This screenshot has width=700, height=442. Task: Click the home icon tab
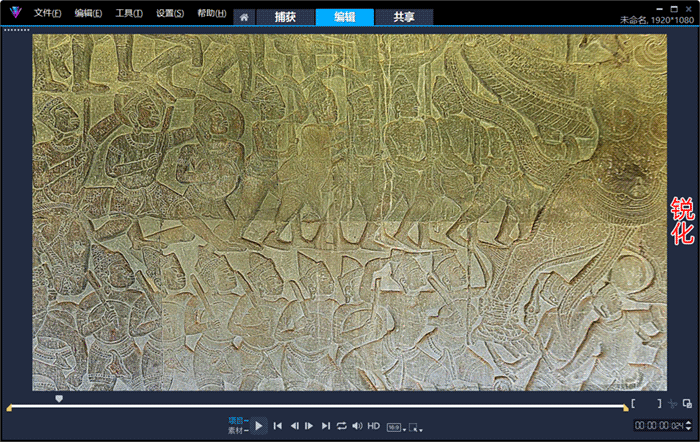(244, 17)
